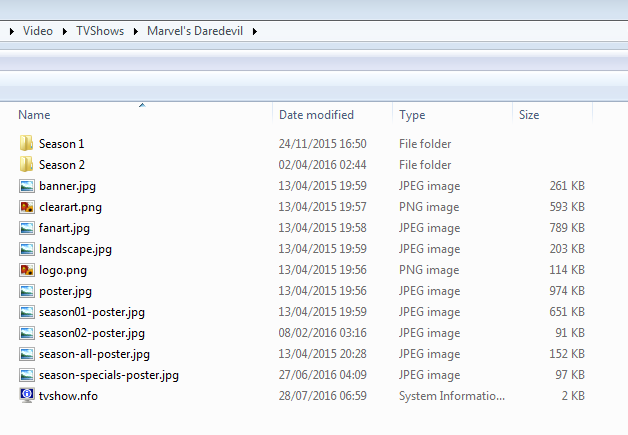Click JPEG image type of poster.jpg
628x435 pixels.
(x=429, y=291)
